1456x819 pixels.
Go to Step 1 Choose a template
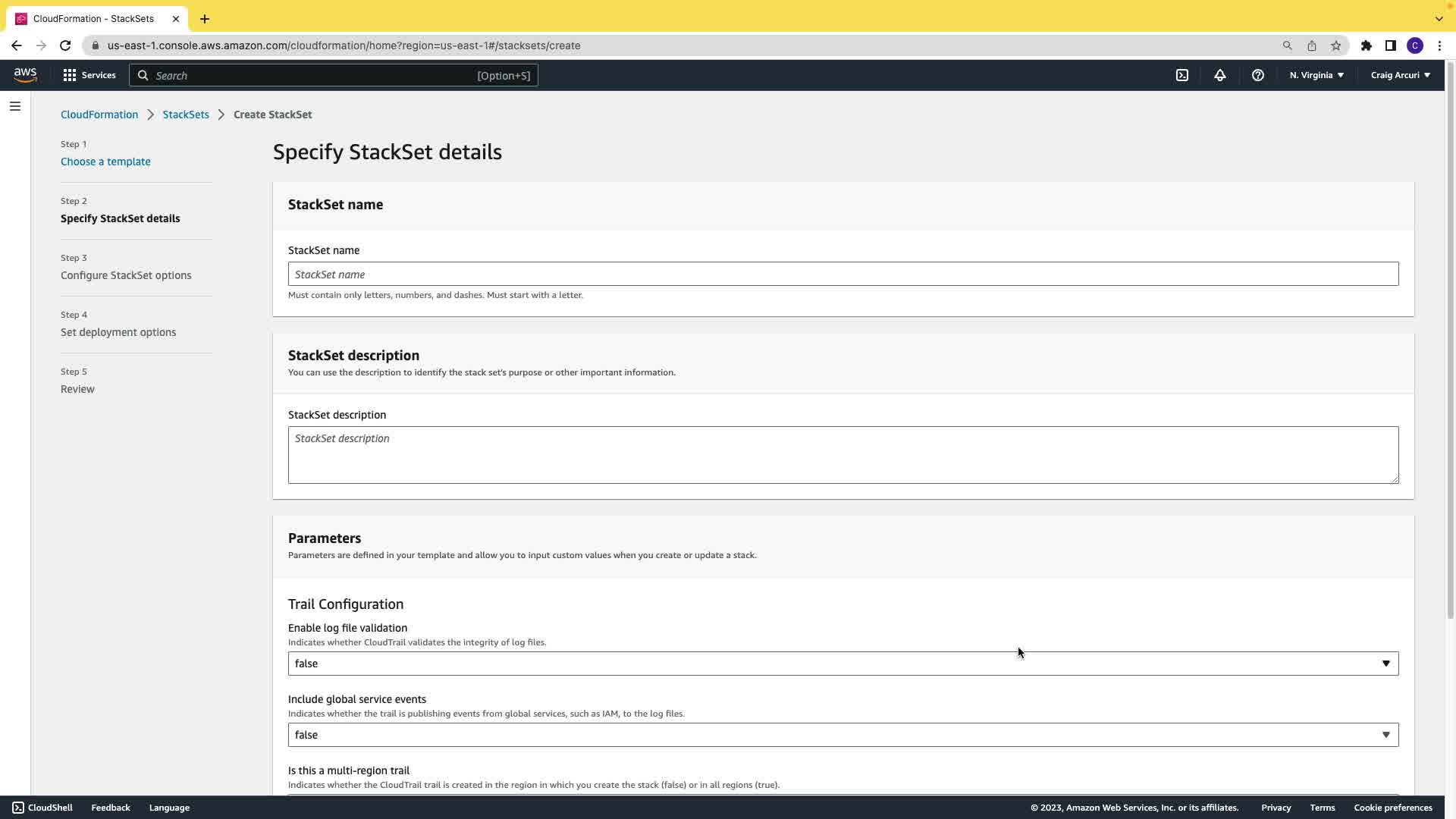[x=105, y=162]
